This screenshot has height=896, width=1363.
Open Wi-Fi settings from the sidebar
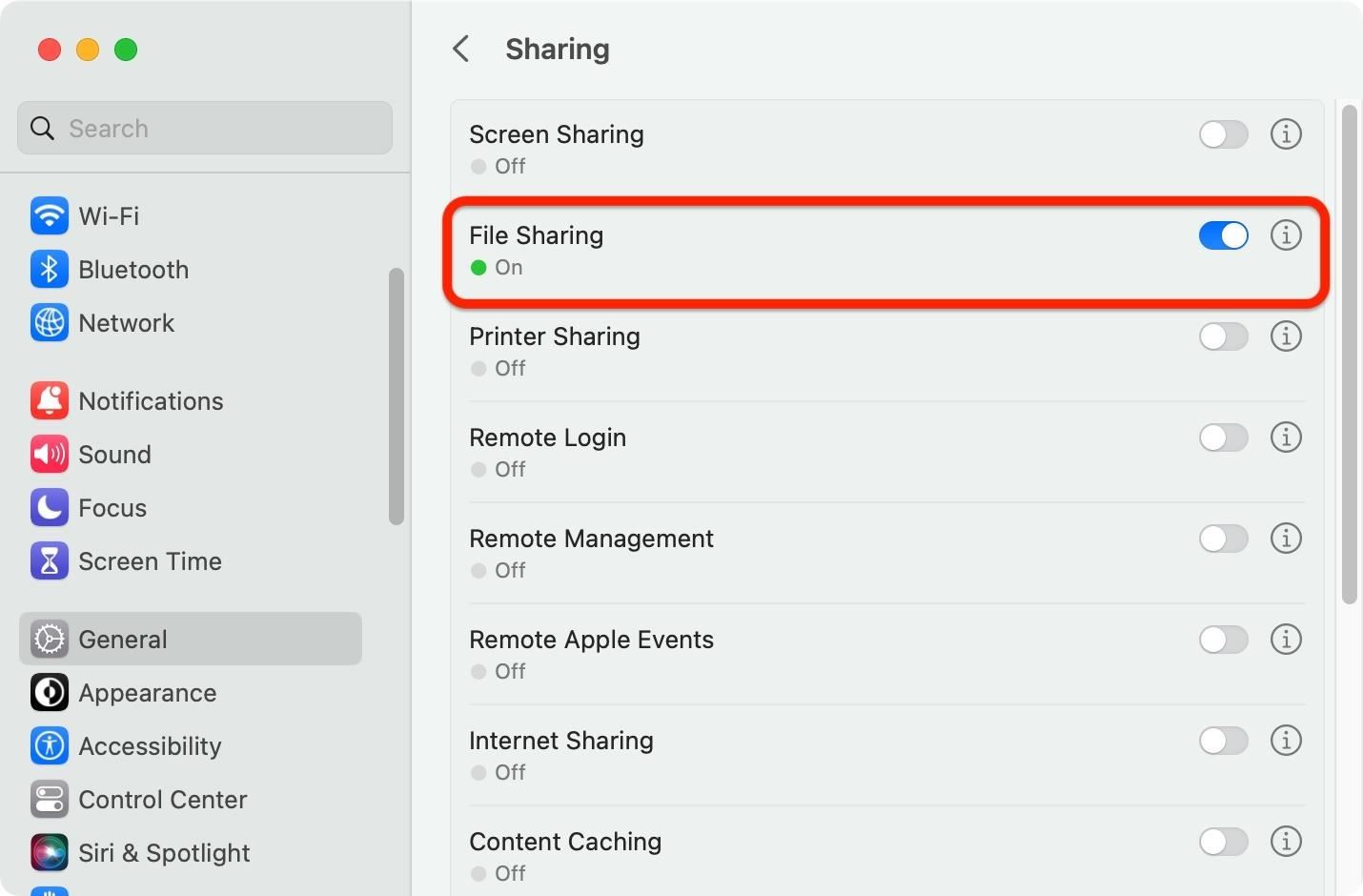pyautogui.click(x=109, y=216)
